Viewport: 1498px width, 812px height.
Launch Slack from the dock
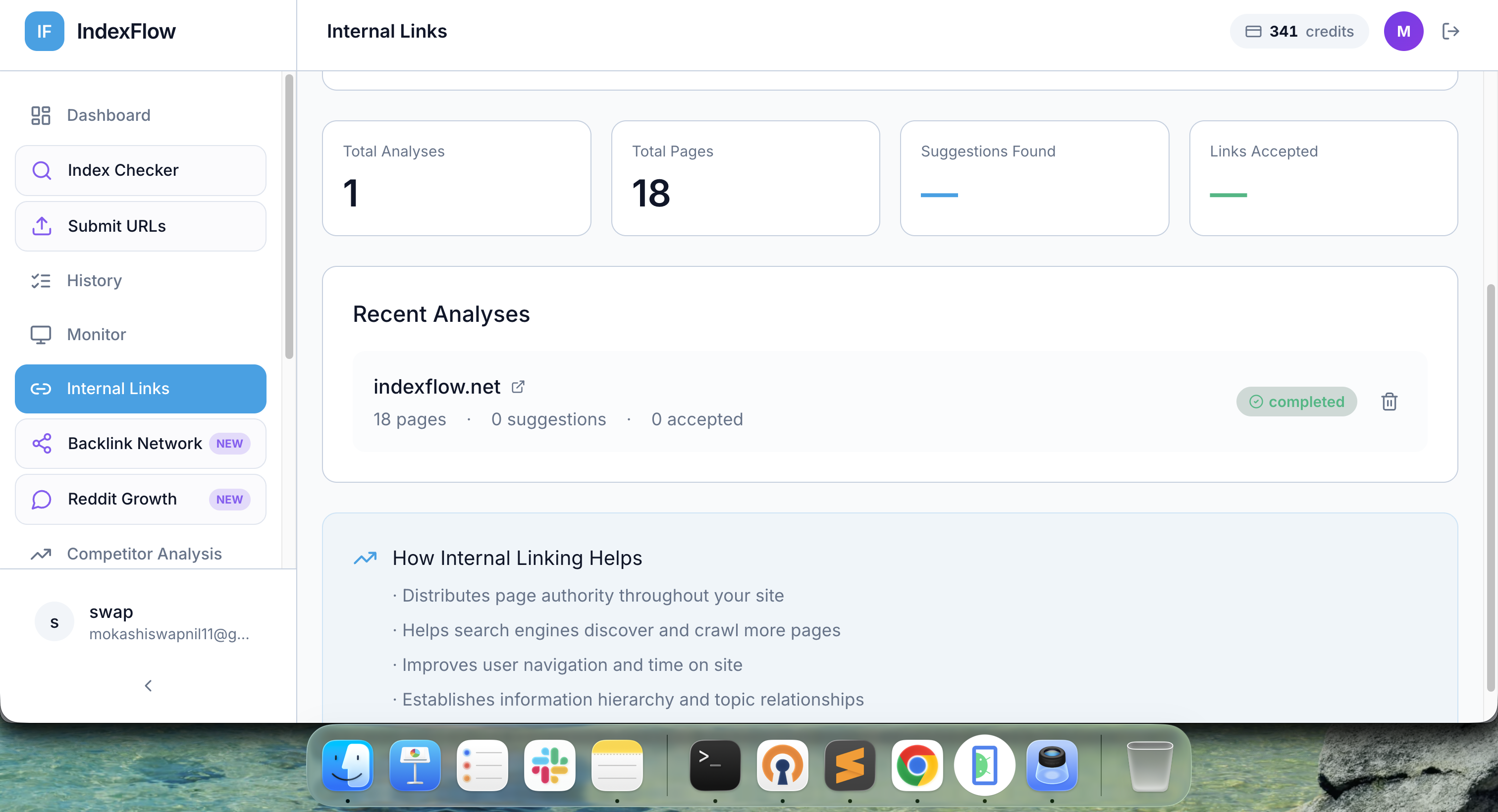coord(549,765)
